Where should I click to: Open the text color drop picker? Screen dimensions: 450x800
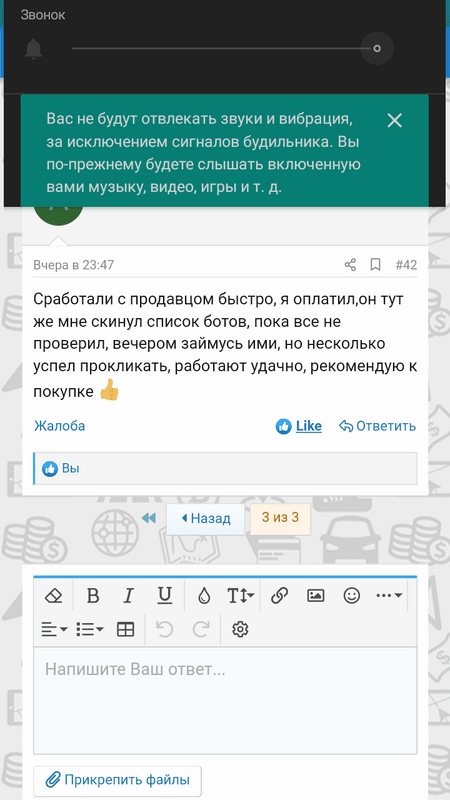pyautogui.click(x=204, y=596)
